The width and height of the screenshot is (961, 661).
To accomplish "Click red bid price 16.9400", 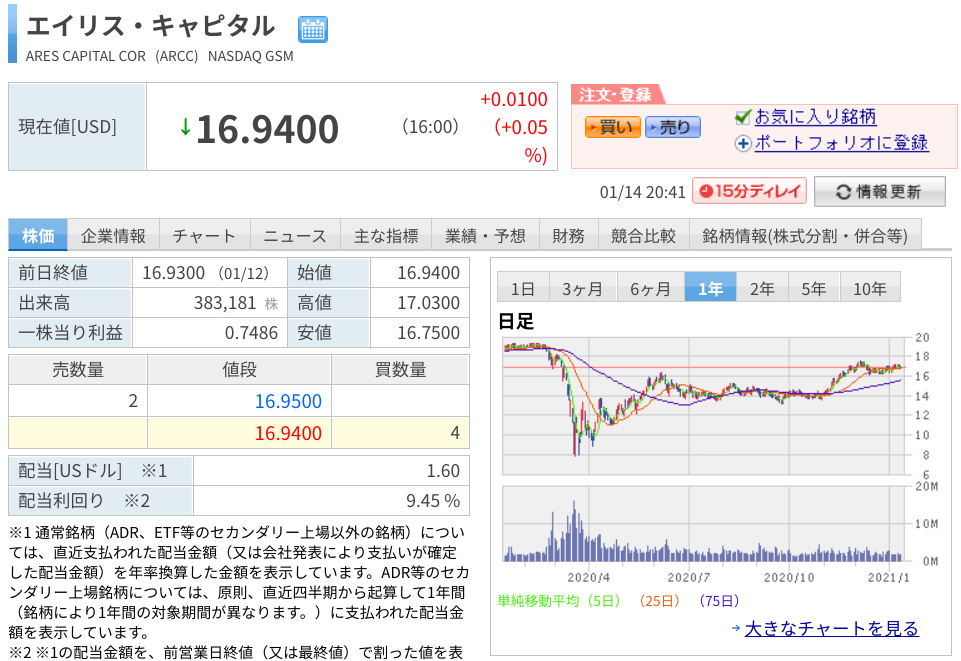I will tap(288, 433).
